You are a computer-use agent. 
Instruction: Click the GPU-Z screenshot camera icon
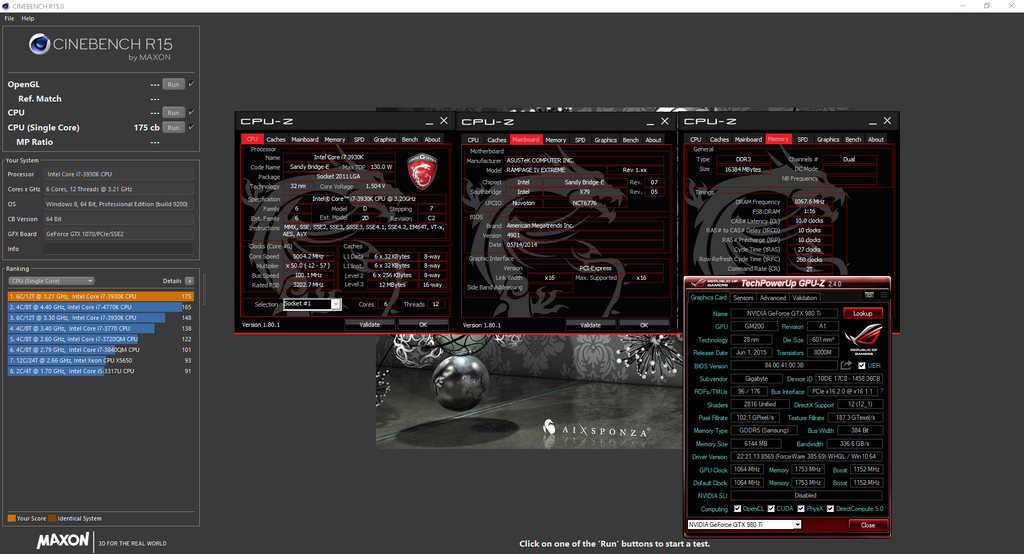coord(869,295)
